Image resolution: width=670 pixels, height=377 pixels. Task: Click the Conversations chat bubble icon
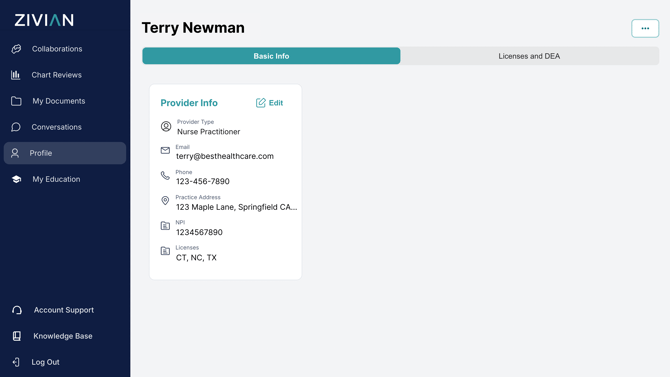[x=16, y=127]
